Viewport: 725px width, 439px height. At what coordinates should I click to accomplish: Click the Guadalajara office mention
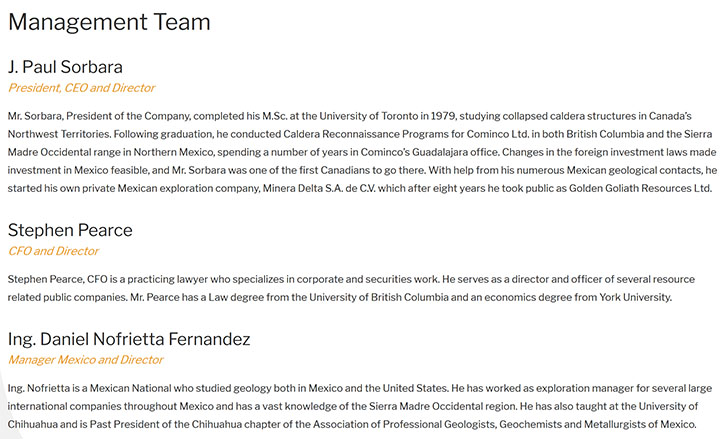[455, 152]
